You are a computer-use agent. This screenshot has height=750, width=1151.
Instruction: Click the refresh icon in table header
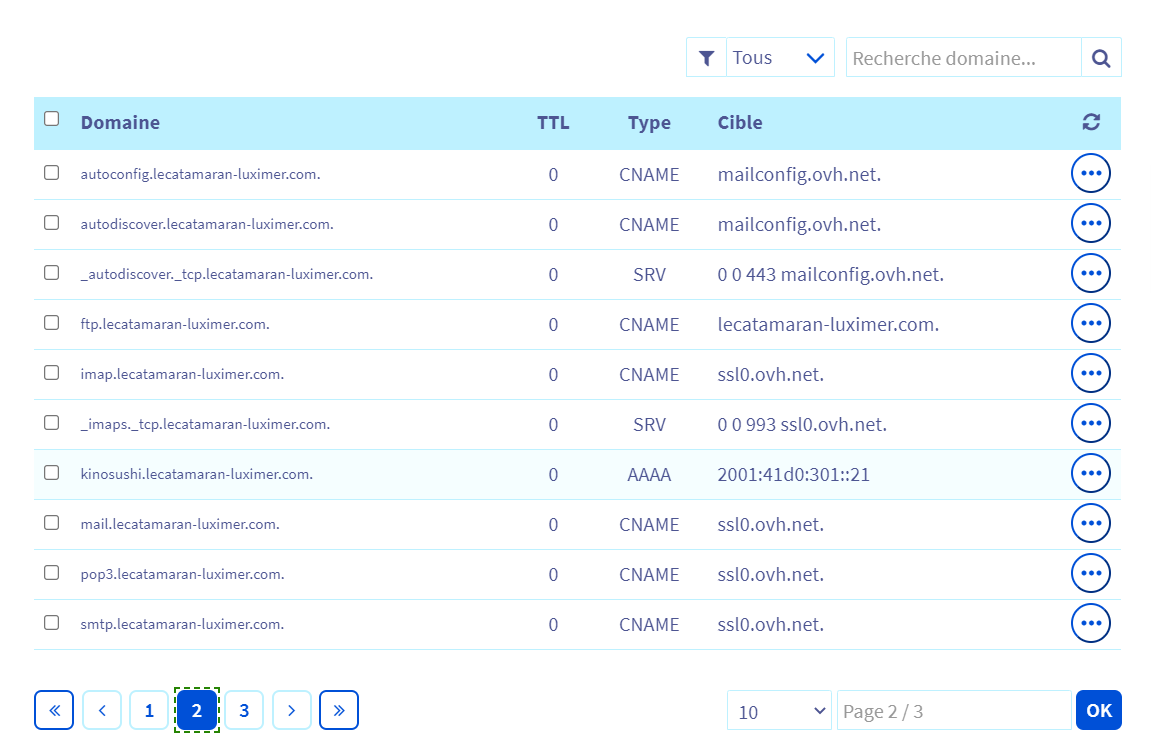pos(1091,122)
